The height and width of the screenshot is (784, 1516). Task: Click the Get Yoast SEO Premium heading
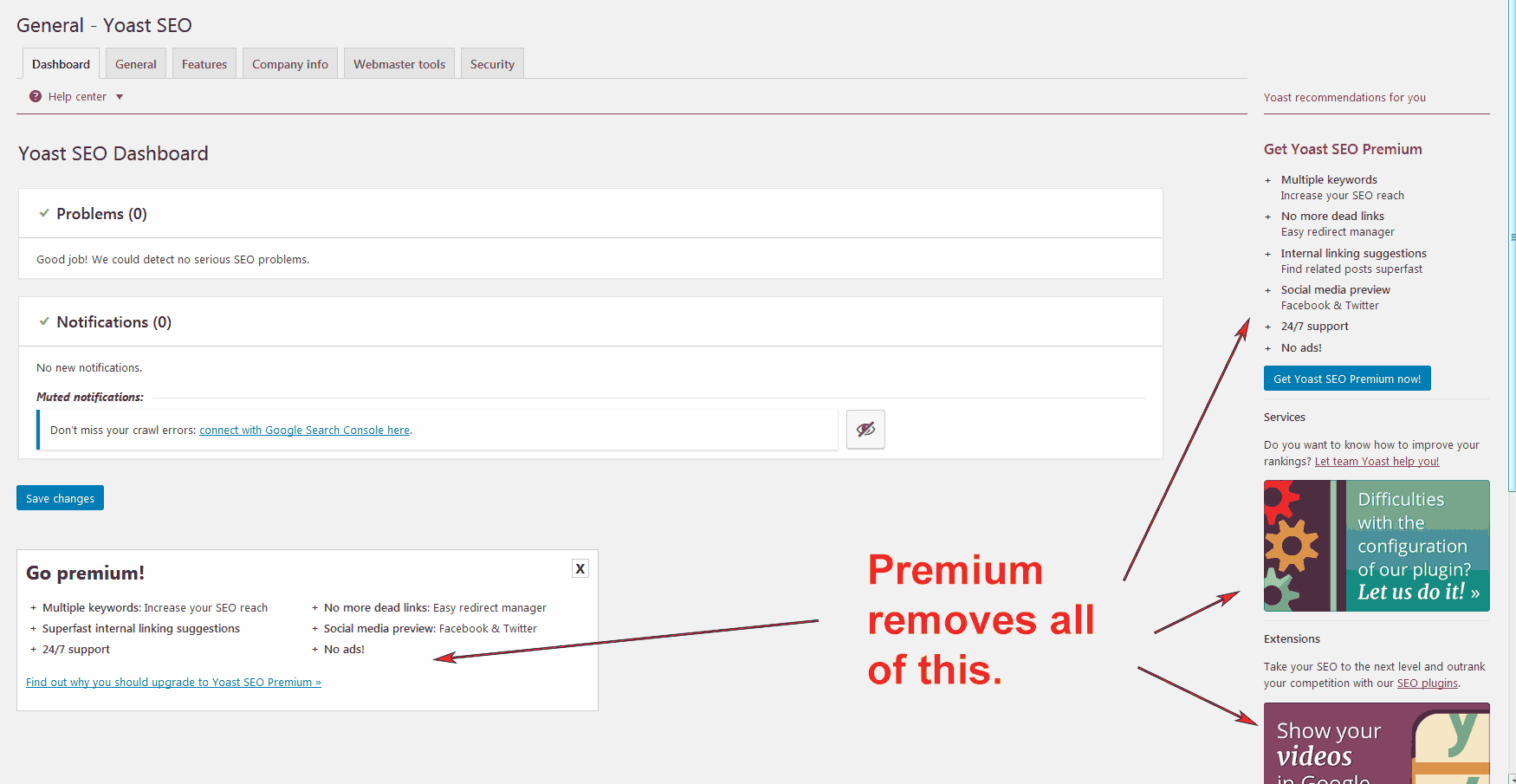tap(1343, 149)
